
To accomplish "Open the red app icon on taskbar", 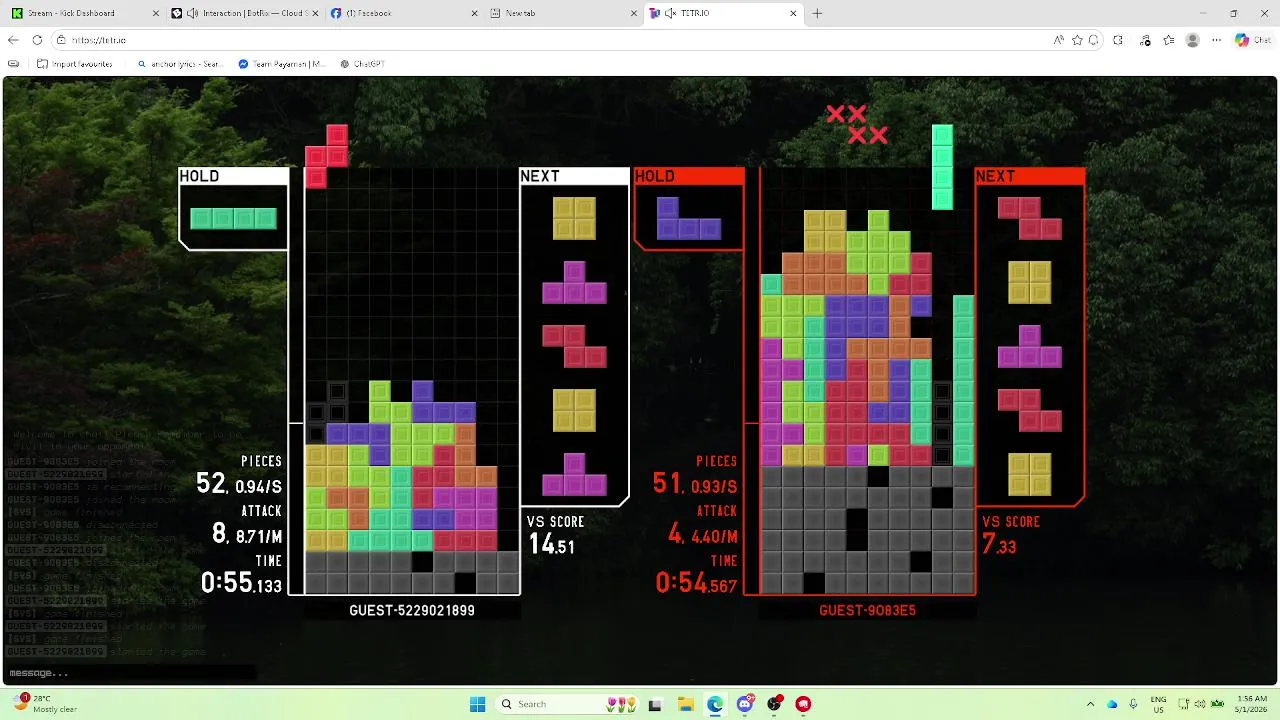I will [x=803, y=704].
